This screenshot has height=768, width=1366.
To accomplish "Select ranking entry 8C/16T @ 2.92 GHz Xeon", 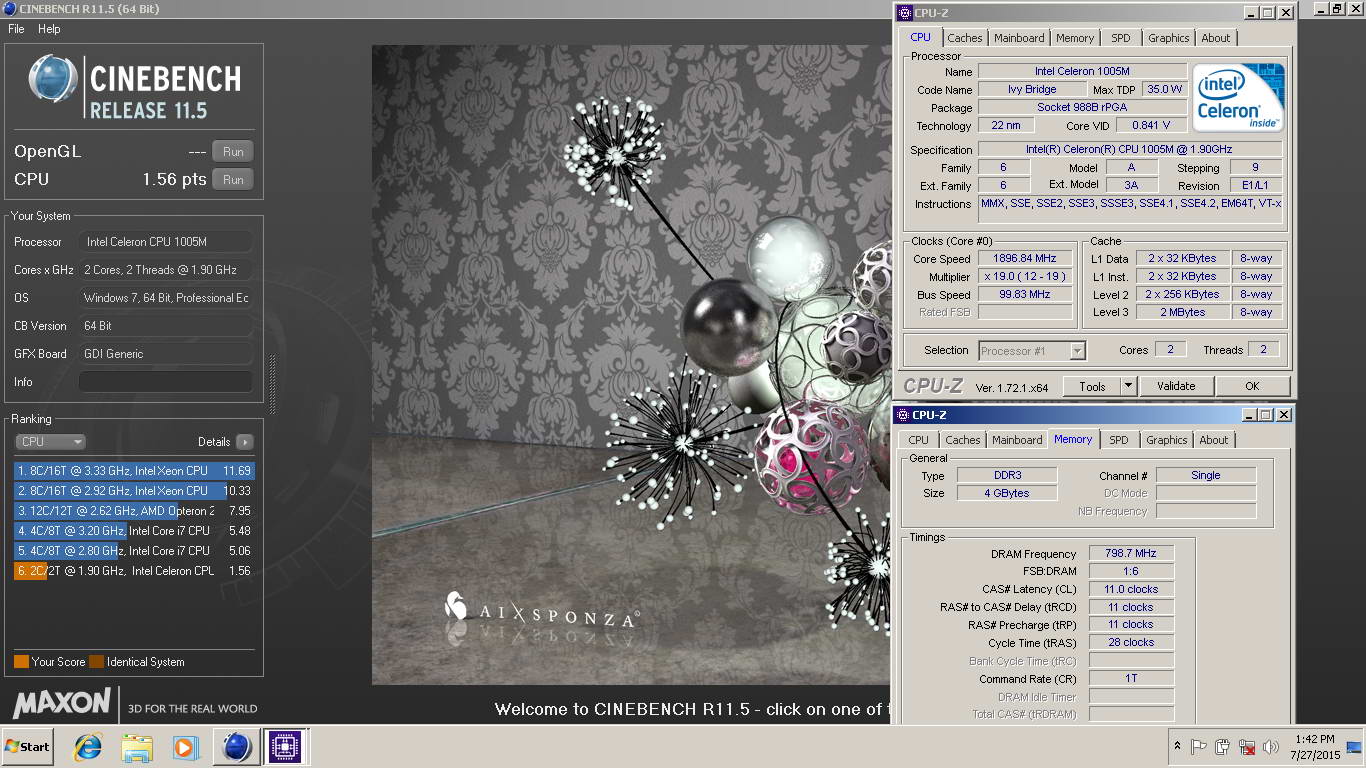I will pyautogui.click(x=134, y=491).
